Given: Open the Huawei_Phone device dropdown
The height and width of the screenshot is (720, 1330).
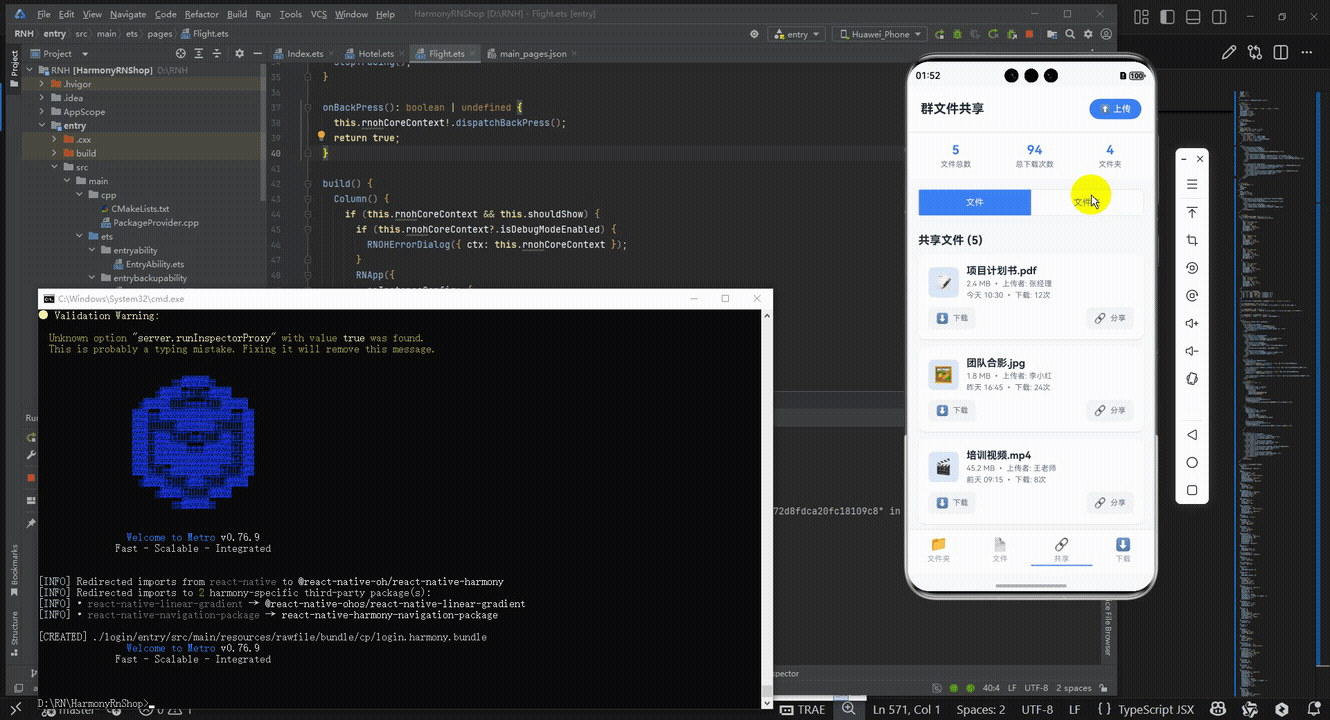Looking at the screenshot, I should coord(880,34).
